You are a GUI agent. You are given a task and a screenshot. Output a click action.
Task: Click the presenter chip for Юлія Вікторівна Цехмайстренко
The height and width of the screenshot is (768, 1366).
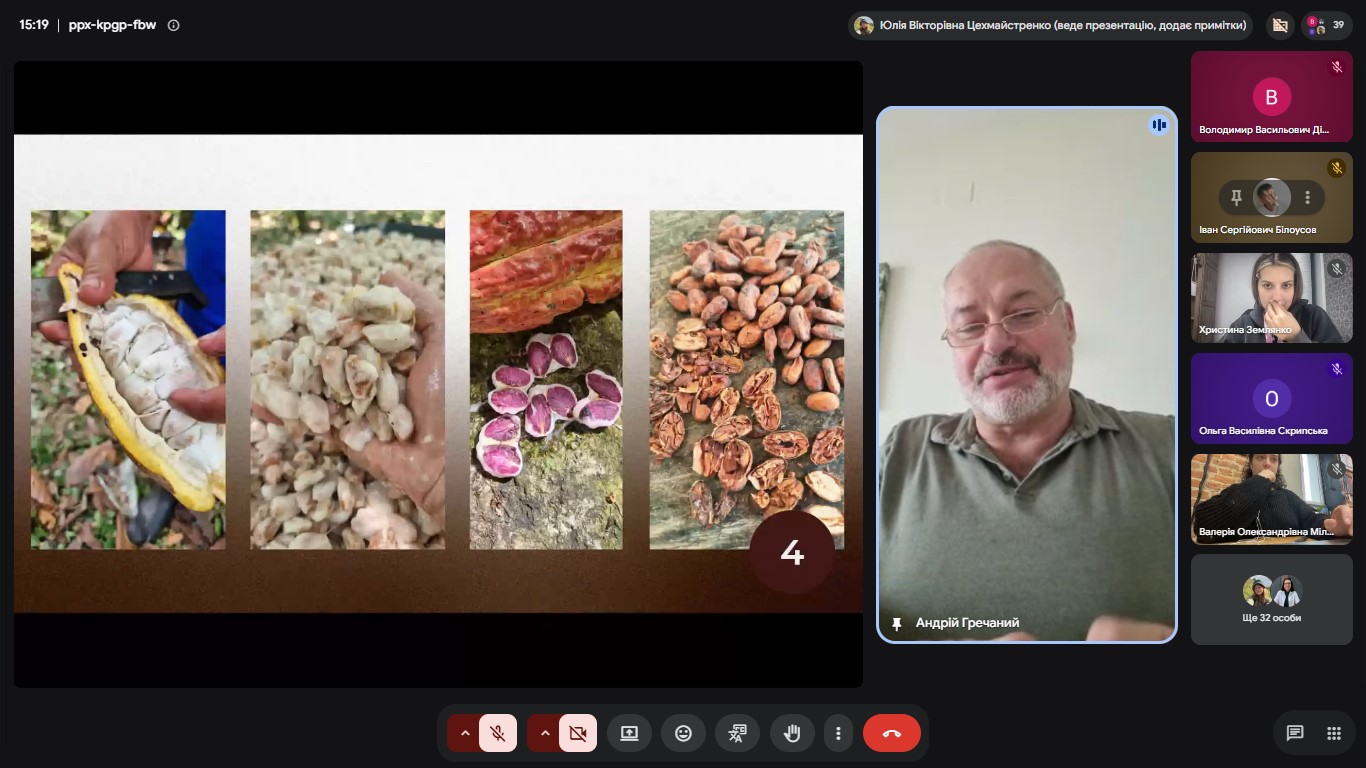click(x=1051, y=25)
